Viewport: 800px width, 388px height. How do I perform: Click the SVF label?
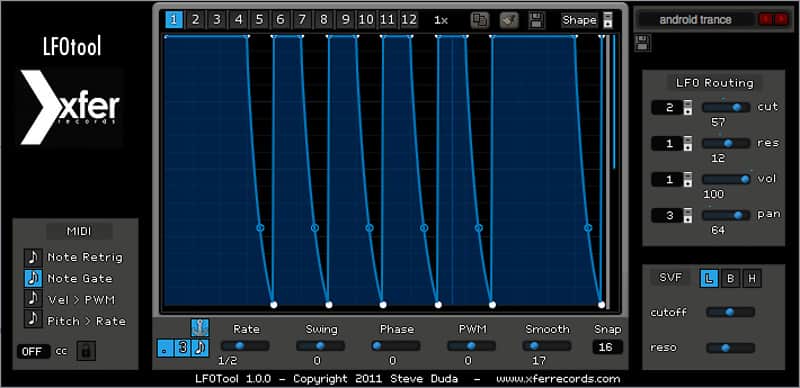click(x=670, y=278)
